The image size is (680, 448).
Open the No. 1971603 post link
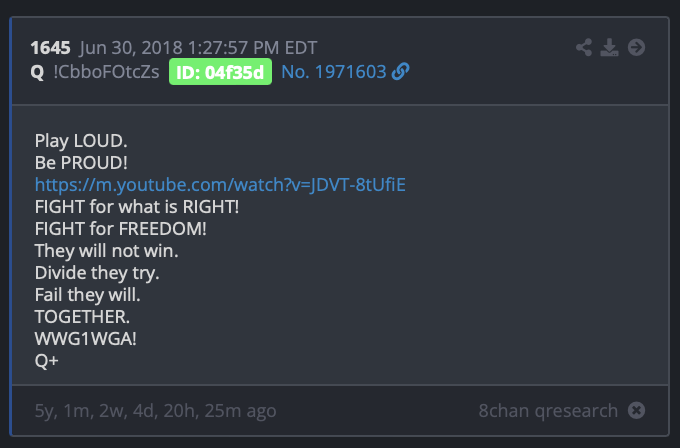(333, 72)
